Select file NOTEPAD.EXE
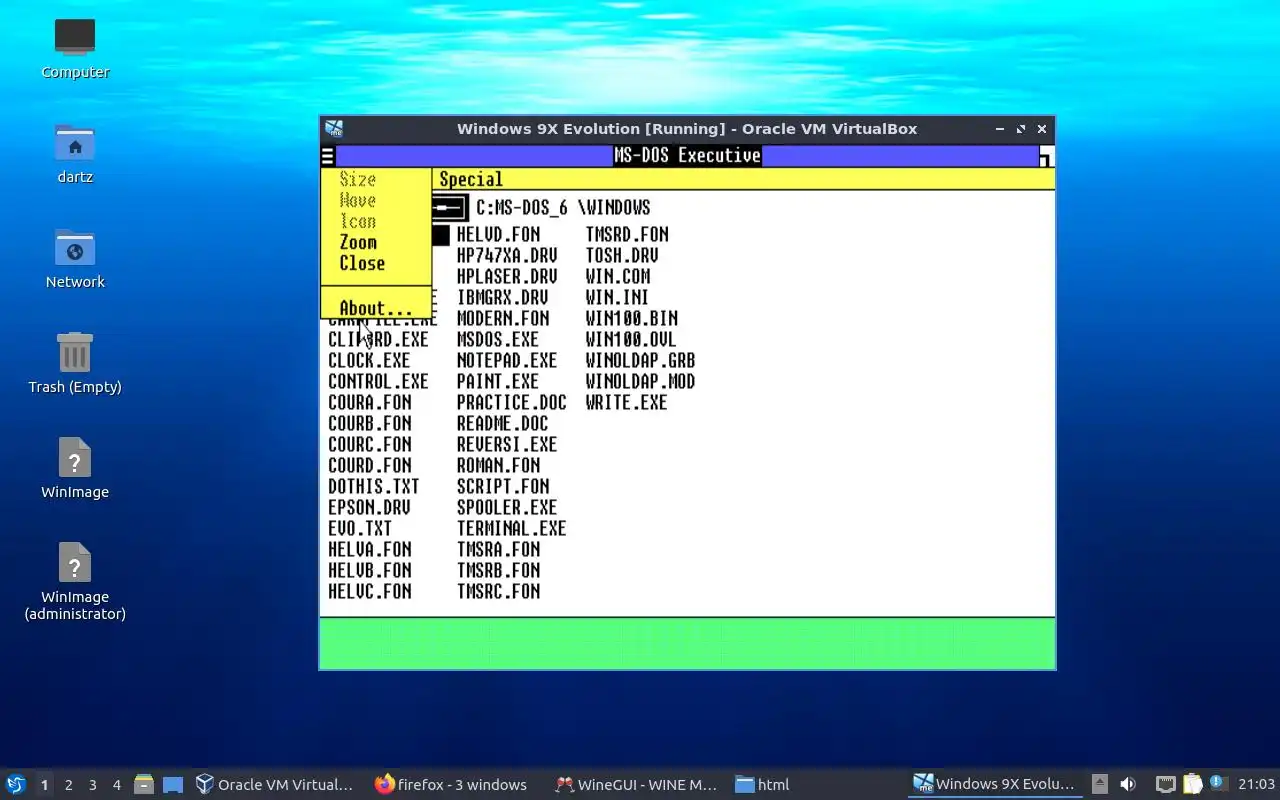Image resolution: width=1280 pixels, height=800 pixels. pyautogui.click(x=507, y=361)
